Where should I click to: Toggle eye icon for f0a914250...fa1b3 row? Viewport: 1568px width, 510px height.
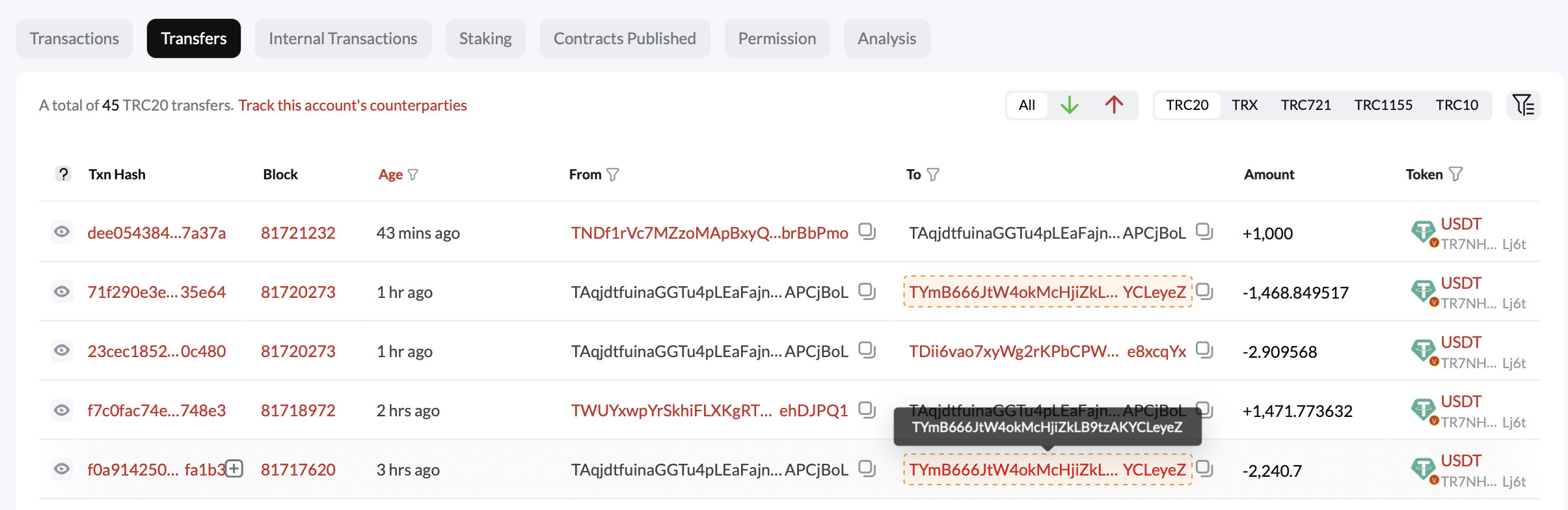(62, 469)
